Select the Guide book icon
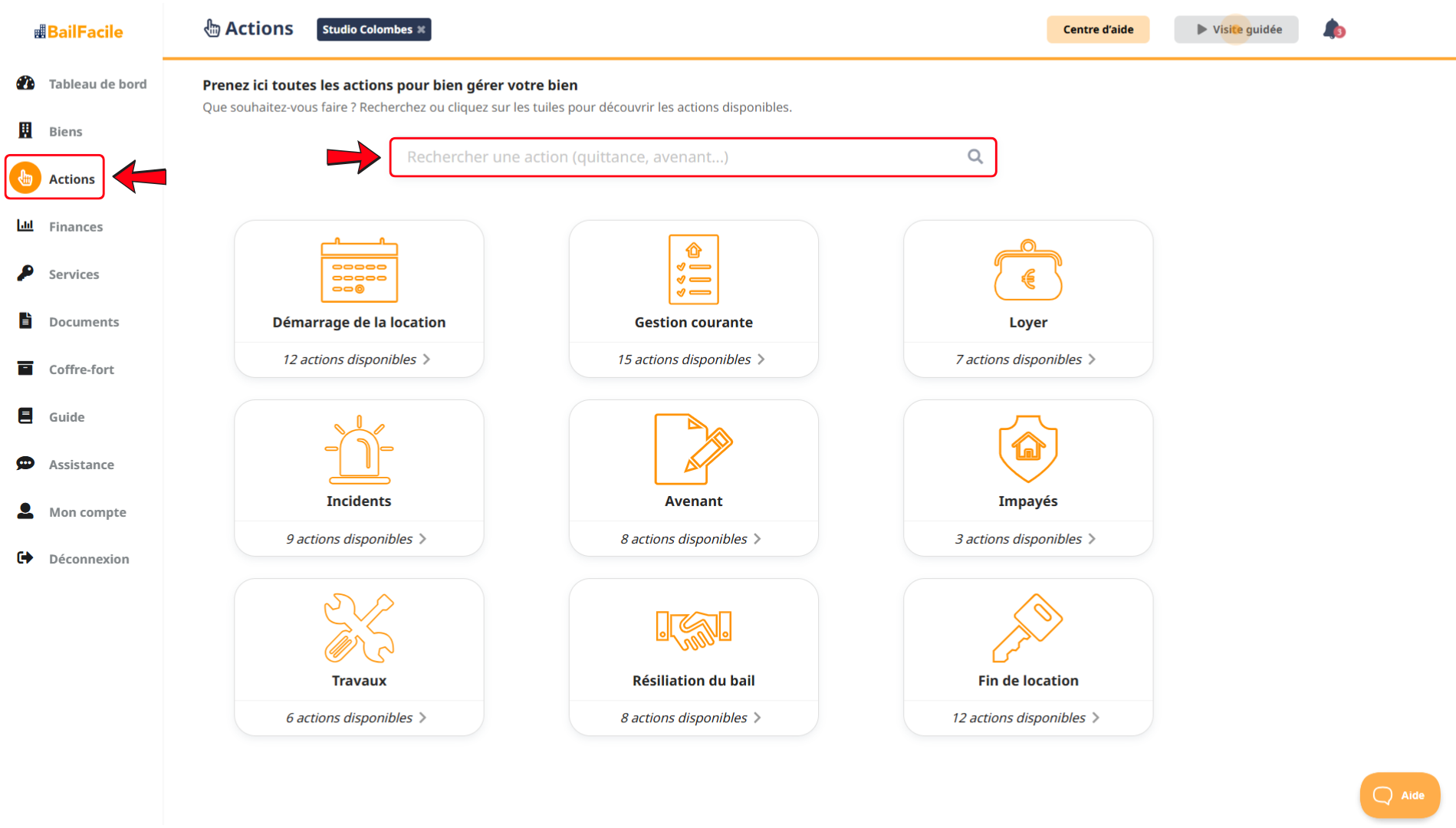 coord(25,416)
